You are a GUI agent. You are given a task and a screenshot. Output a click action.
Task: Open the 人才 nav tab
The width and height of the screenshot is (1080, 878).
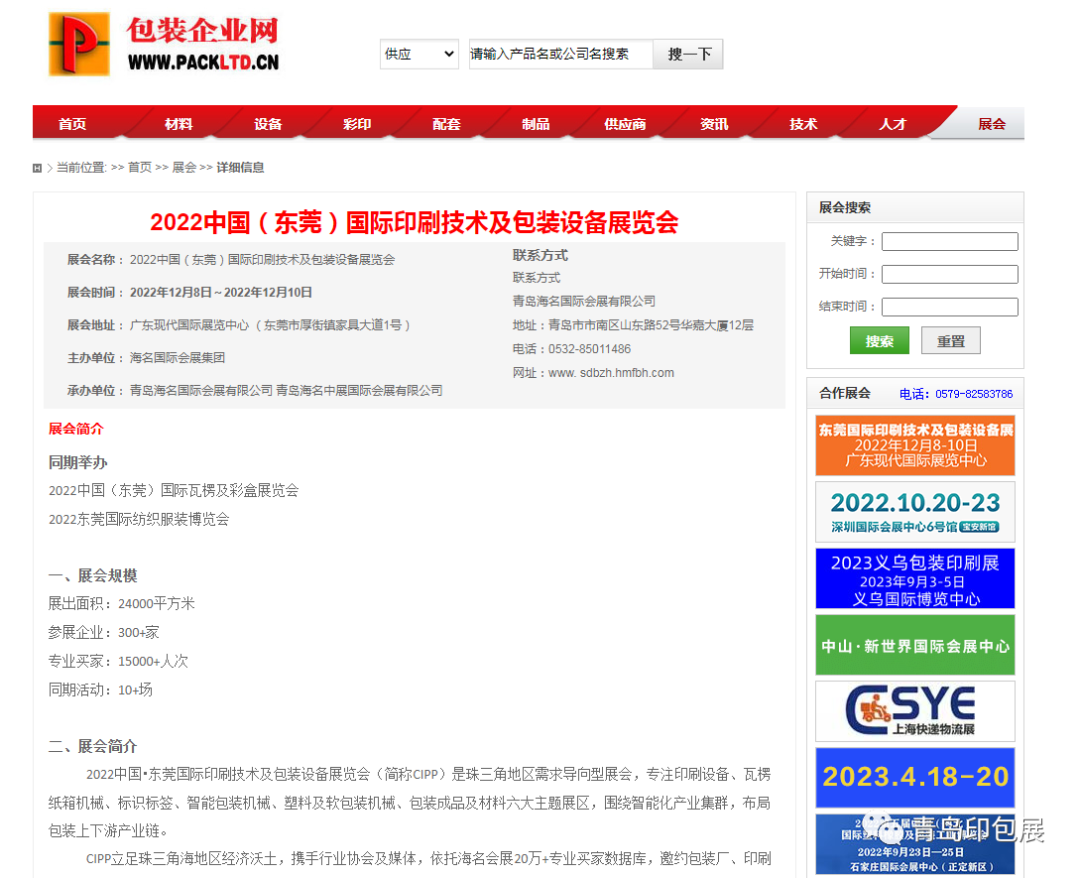[x=892, y=124]
